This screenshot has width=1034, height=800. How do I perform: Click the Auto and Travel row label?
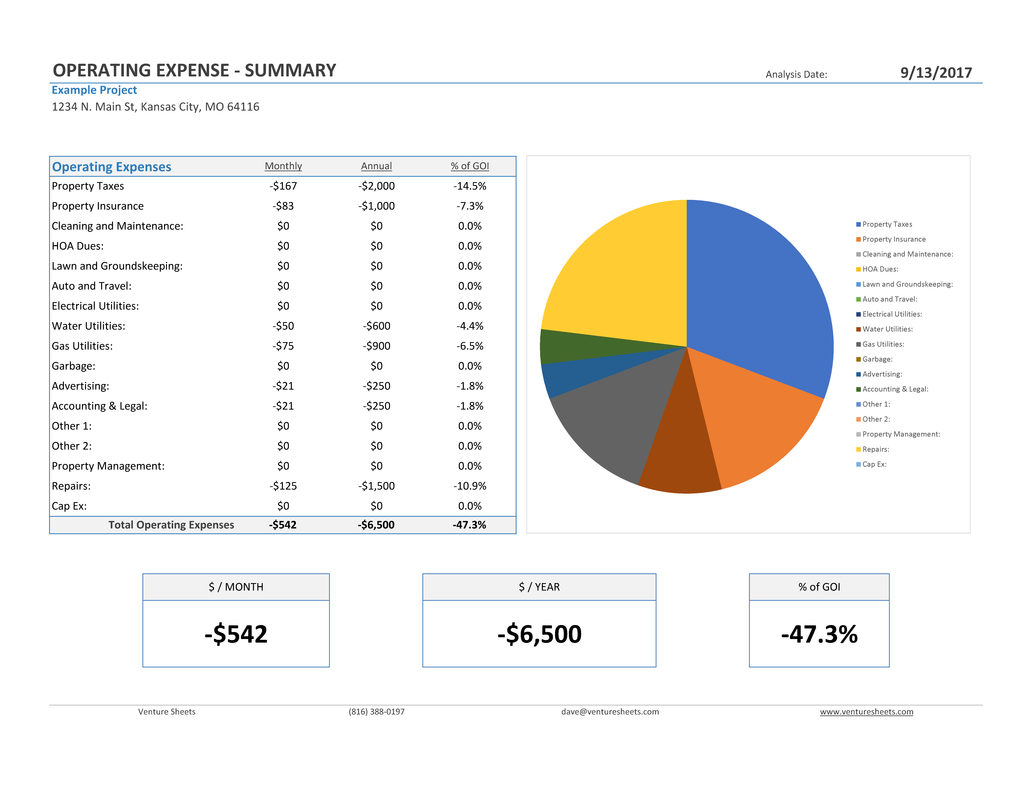point(92,286)
